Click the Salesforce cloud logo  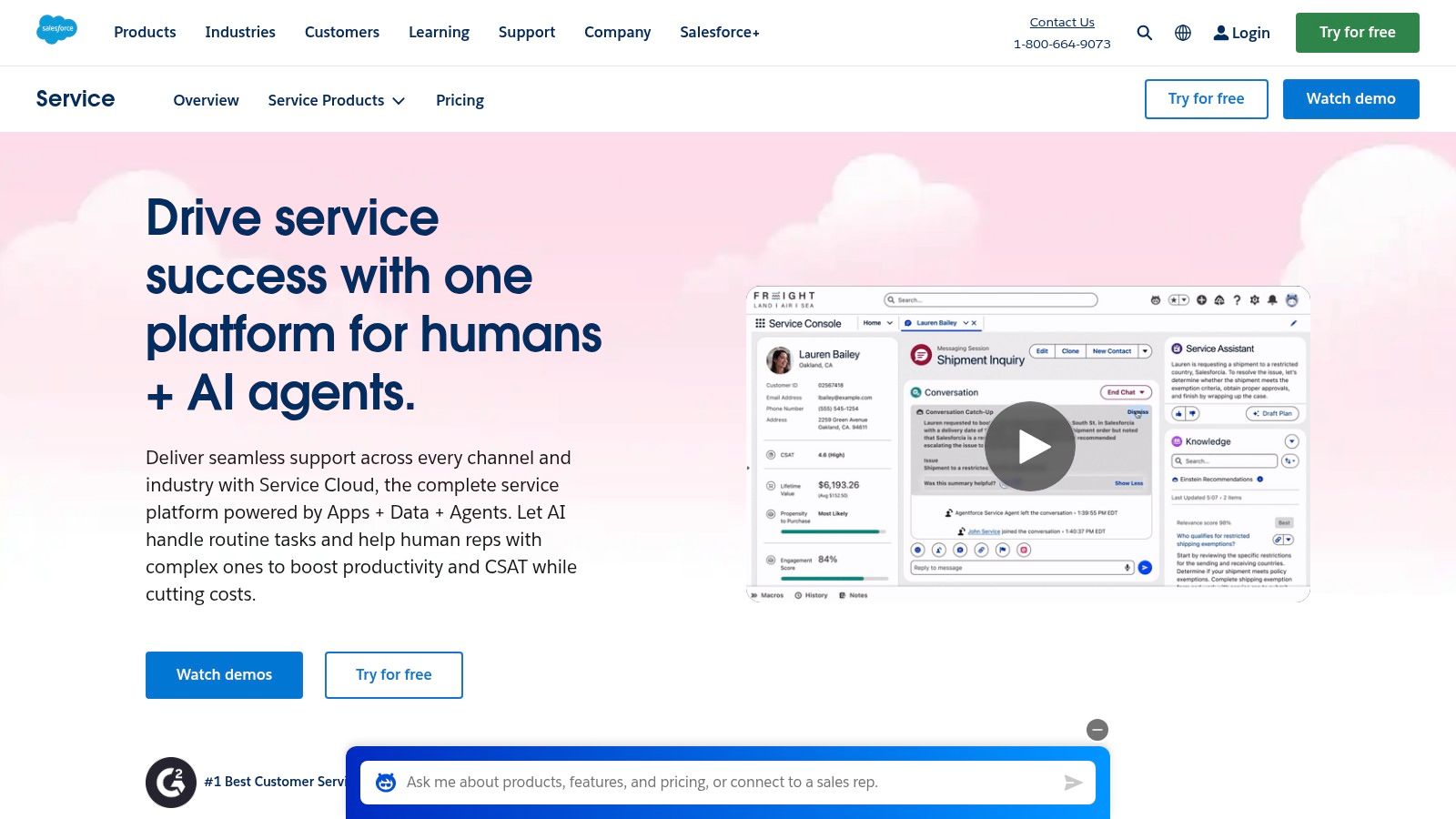point(56,30)
